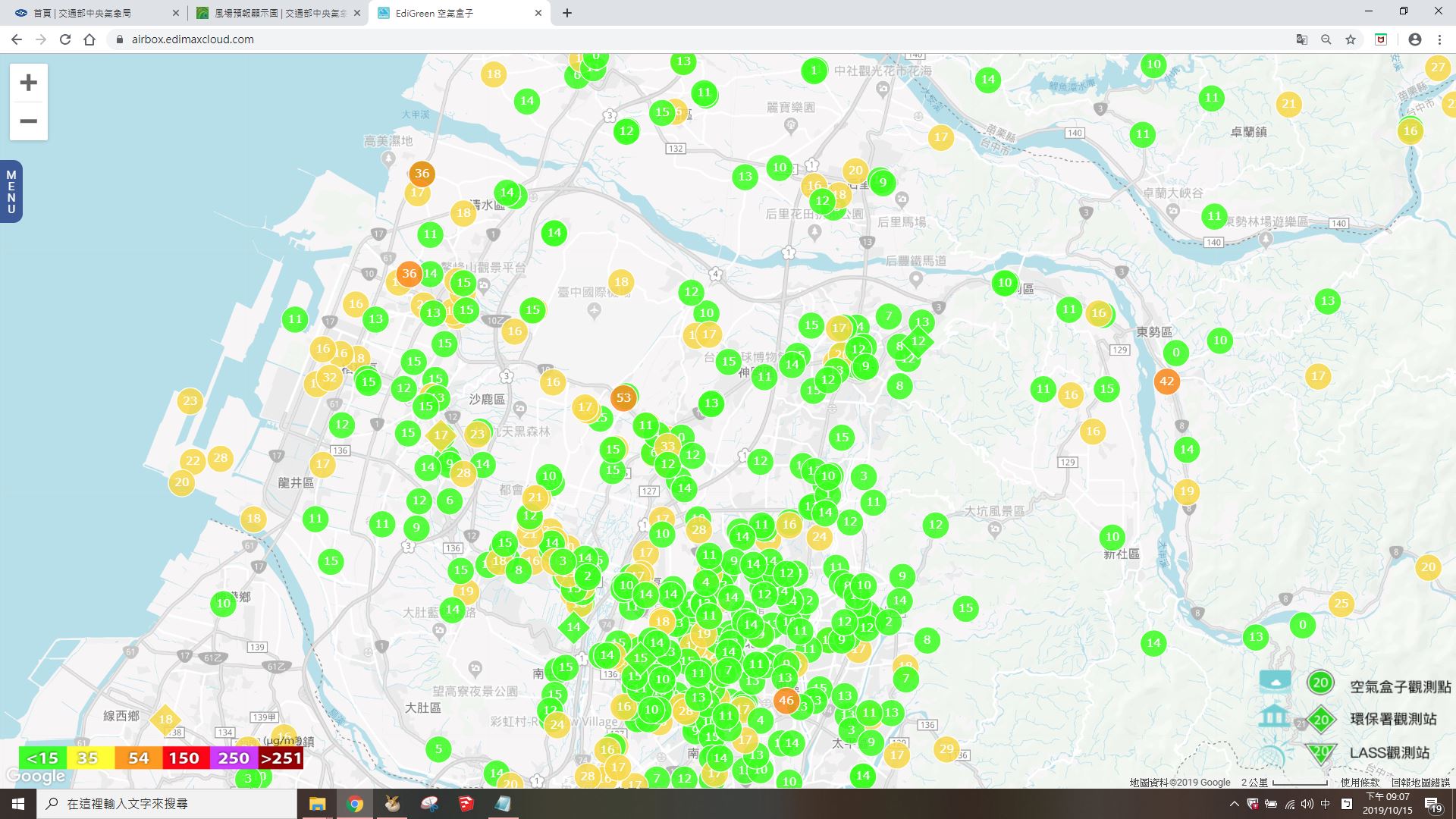Screen dimensions: 1456x819
Task: Click the 高美濕地 place pin
Action: (388, 158)
